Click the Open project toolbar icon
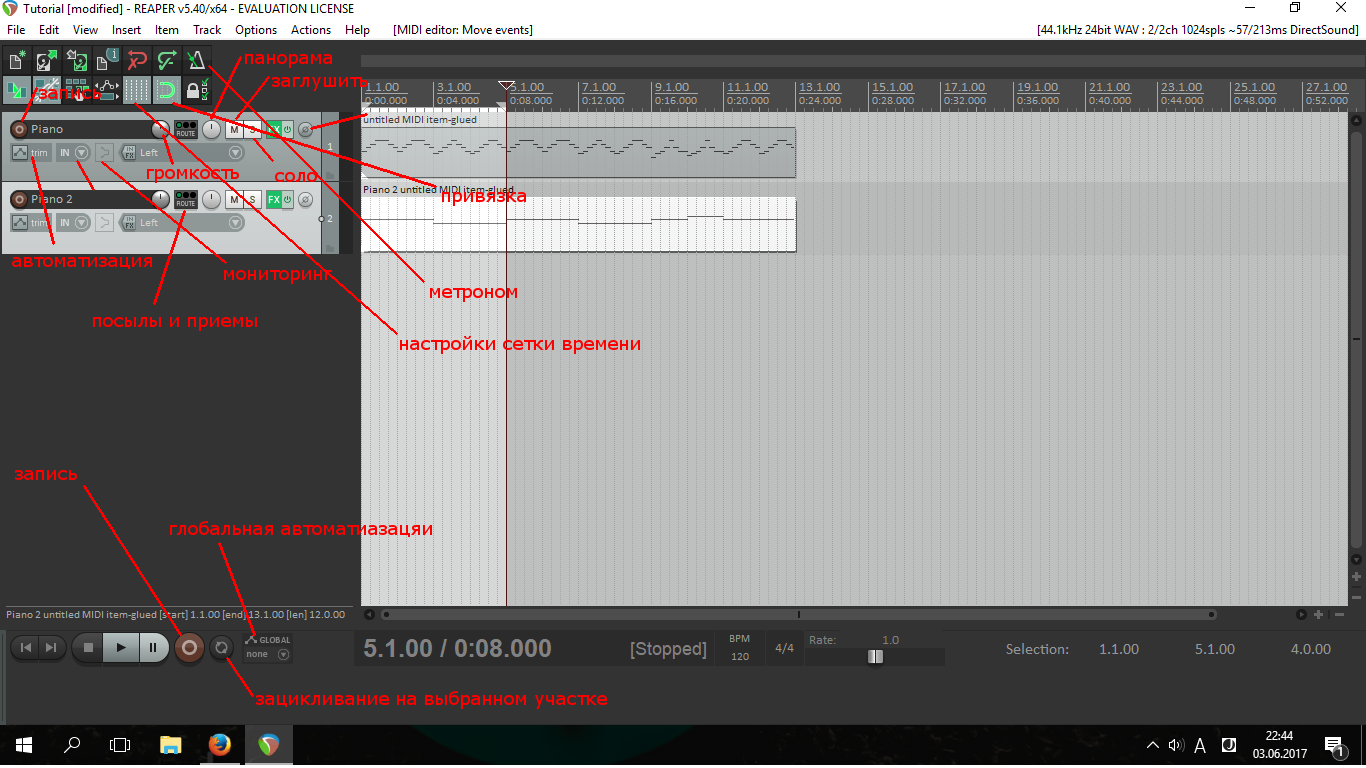The image size is (1366, 768). 47,60
